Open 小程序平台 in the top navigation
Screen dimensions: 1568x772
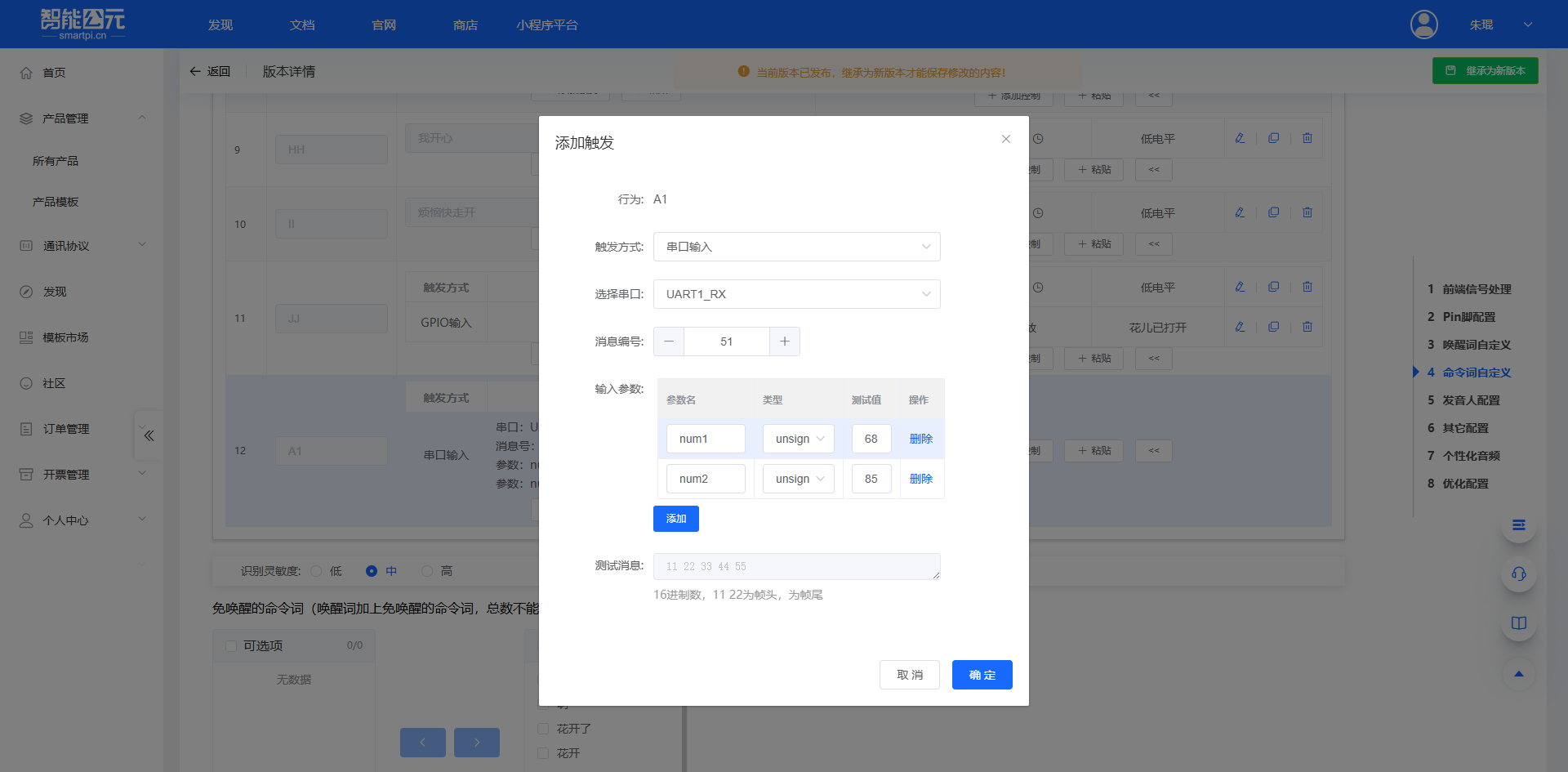[x=546, y=25]
